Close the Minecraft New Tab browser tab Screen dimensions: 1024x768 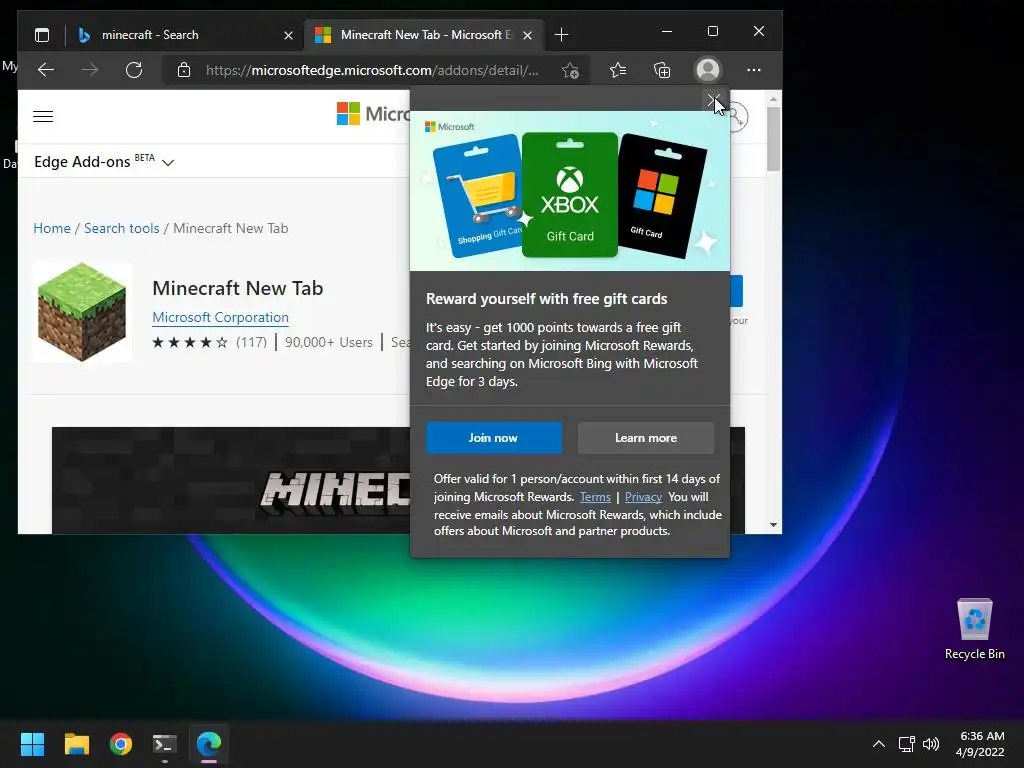[527, 35]
